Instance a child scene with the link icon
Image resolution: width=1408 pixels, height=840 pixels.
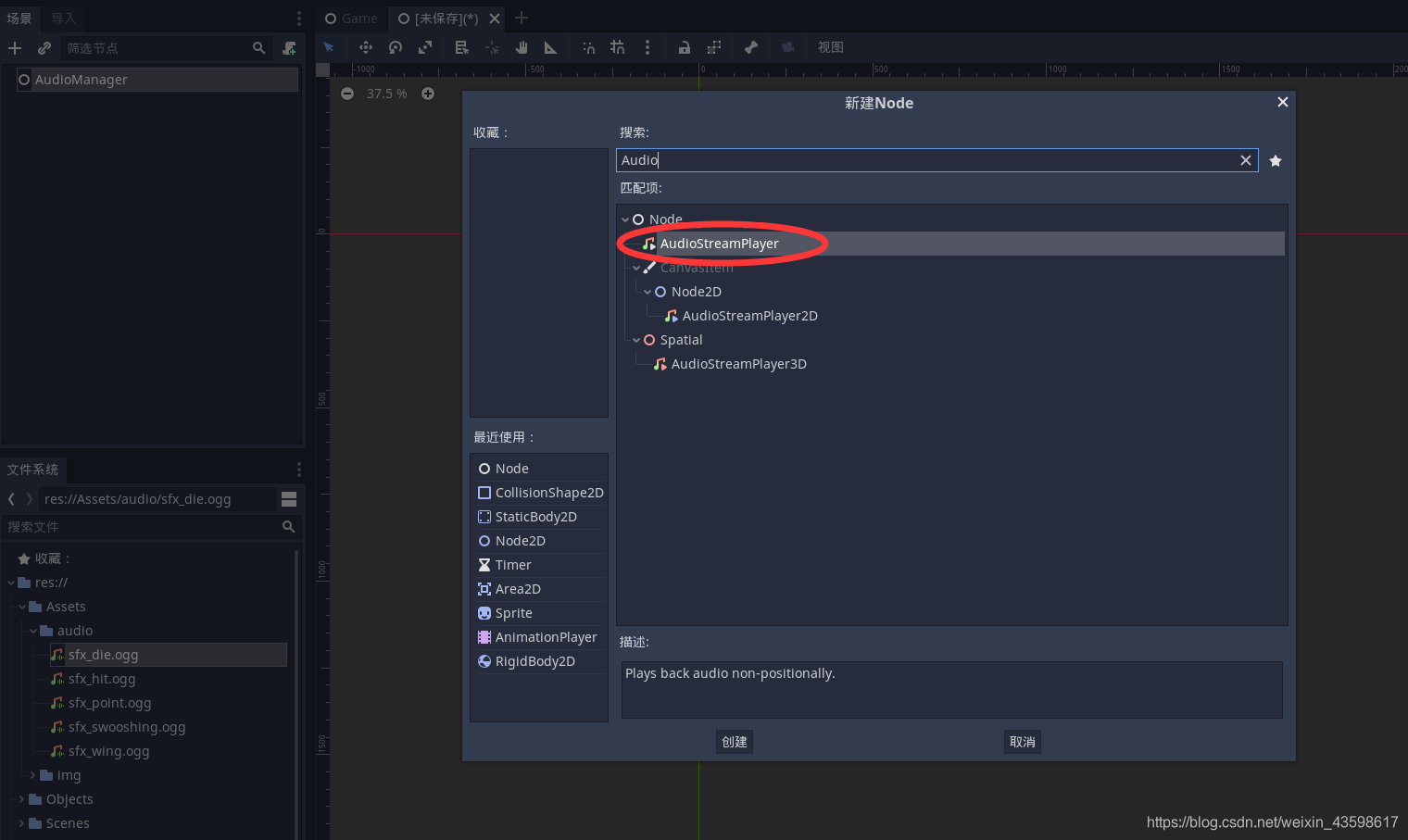[44, 48]
